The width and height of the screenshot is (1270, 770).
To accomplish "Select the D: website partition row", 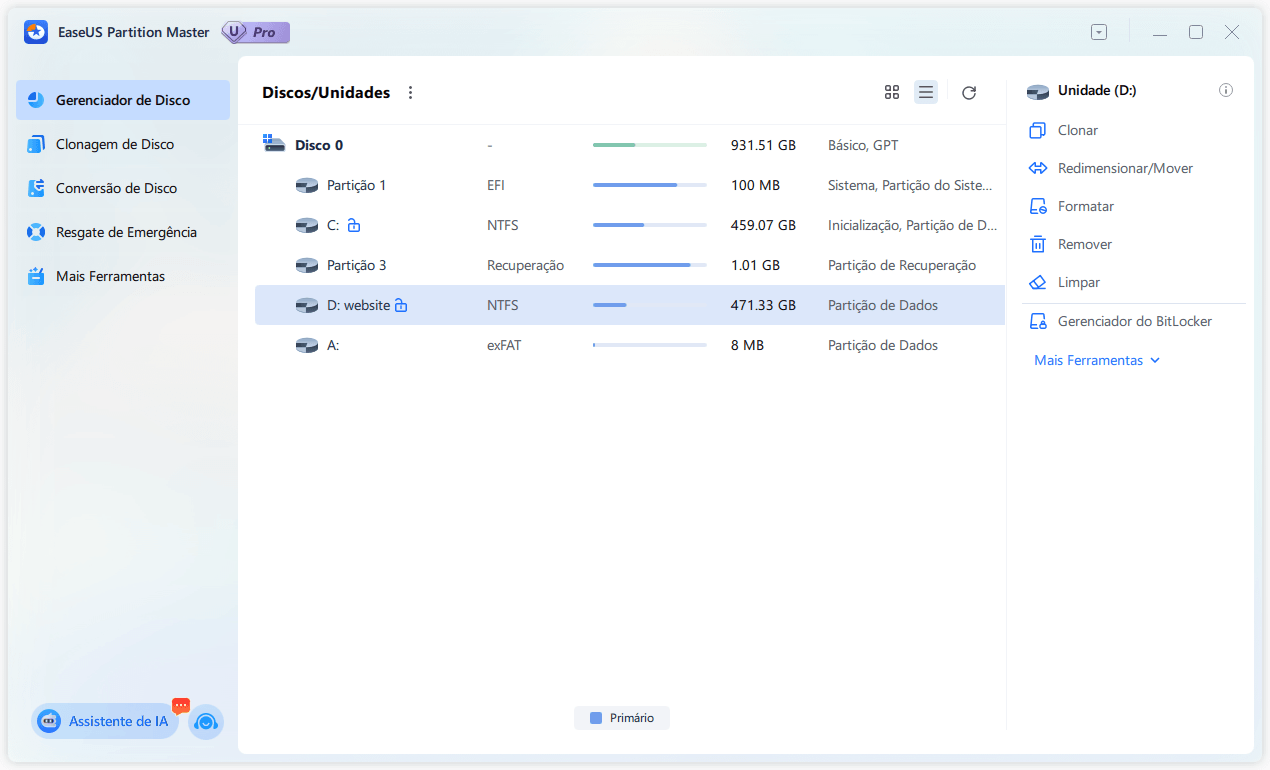I will coord(630,305).
